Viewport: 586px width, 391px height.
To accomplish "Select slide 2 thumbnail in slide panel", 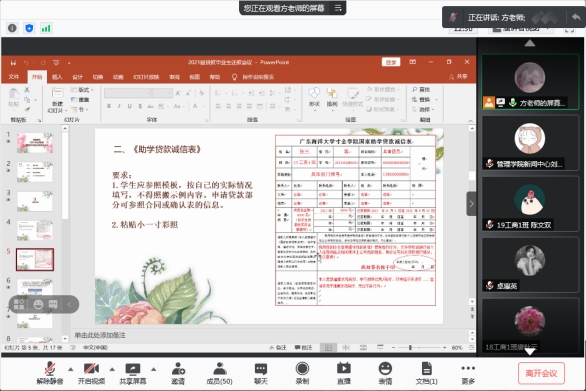I will [x=35, y=172].
